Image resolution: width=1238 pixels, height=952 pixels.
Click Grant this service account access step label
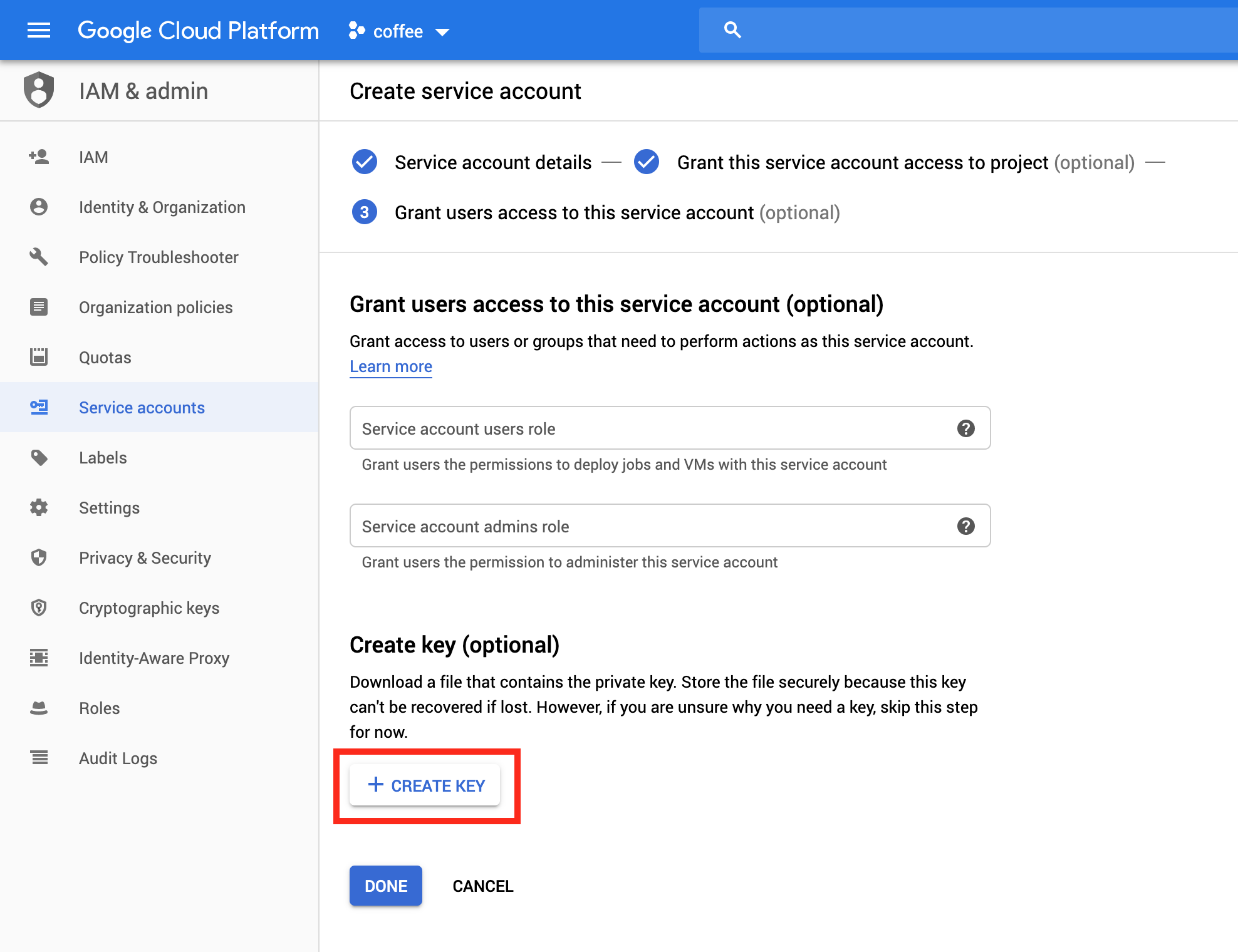click(906, 163)
